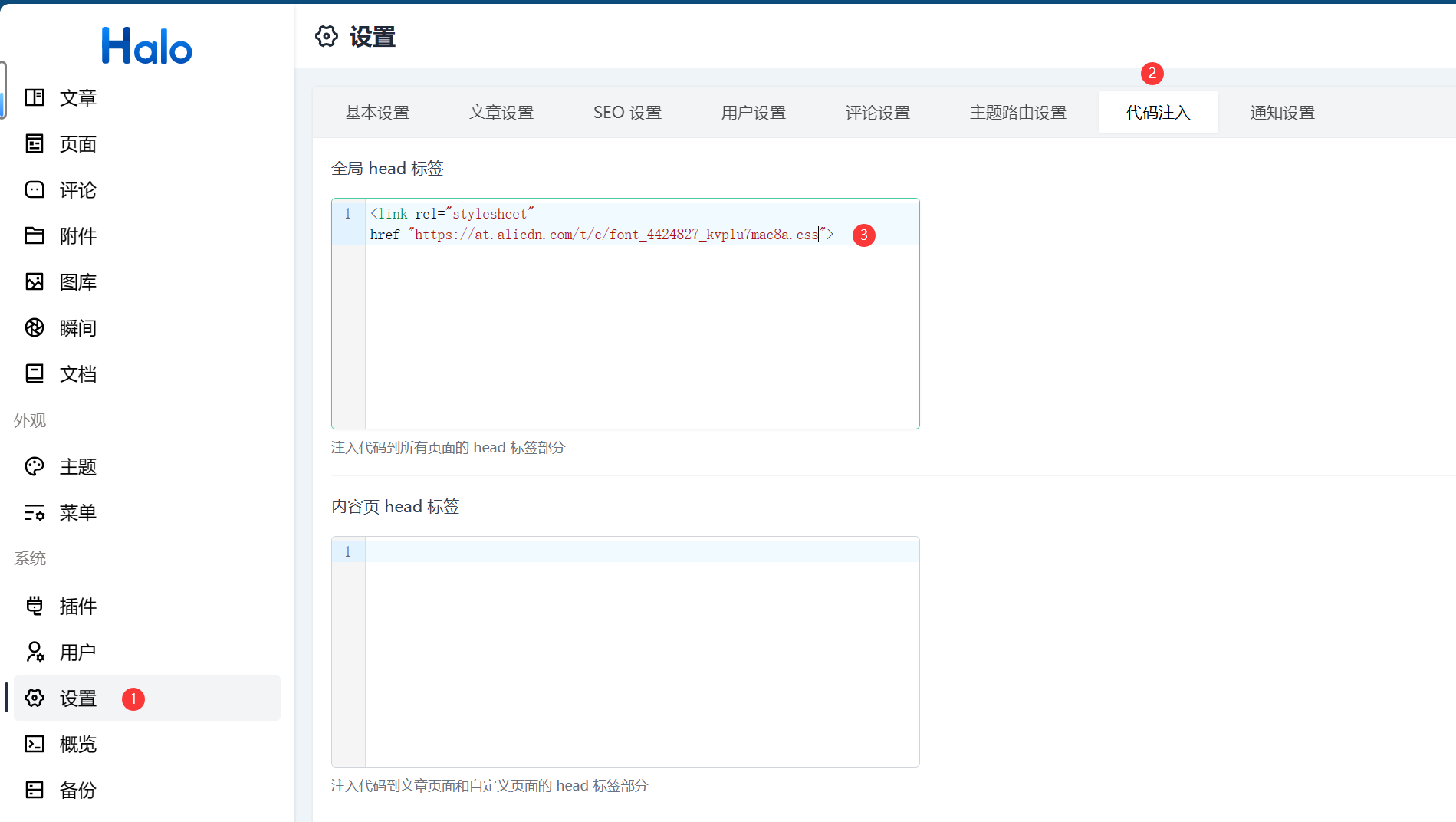The width and height of the screenshot is (1456, 822).
Task: Open 文档 docs sidebar item
Action: [x=77, y=374]
